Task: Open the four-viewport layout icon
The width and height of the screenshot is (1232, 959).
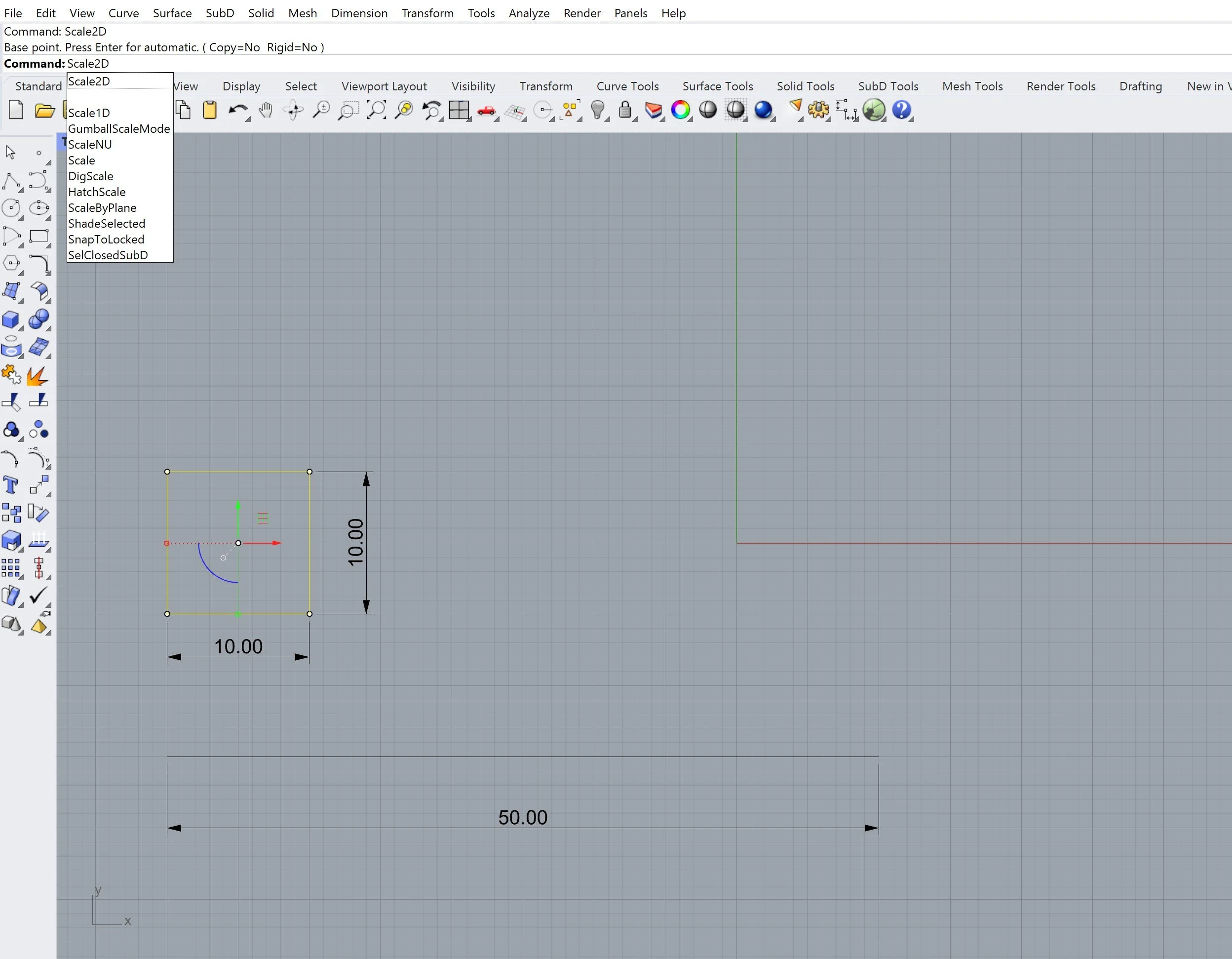Action: click(x=459, y=110)
